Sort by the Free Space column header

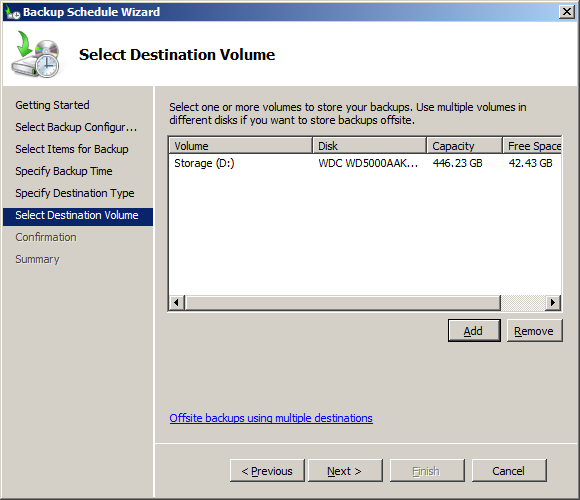[x=532, y=146]
